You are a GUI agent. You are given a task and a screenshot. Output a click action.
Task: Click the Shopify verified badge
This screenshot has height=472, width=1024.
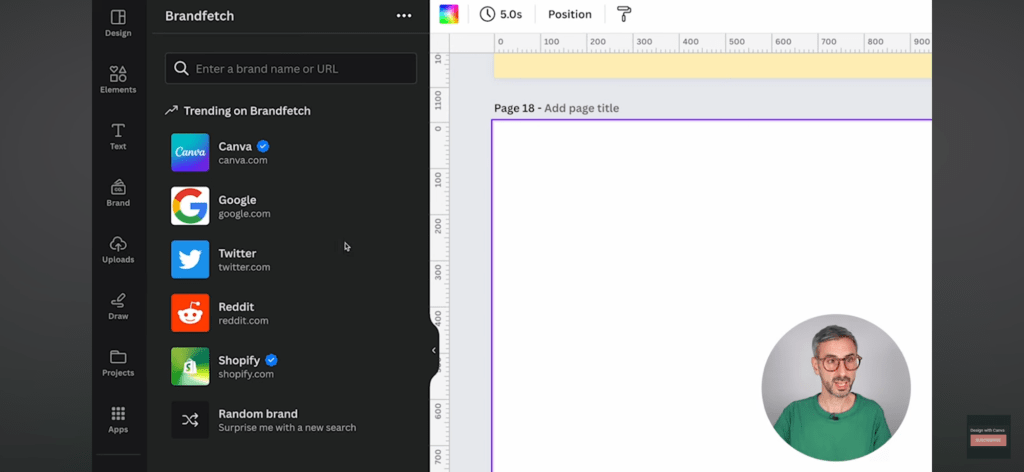point(272,360)
